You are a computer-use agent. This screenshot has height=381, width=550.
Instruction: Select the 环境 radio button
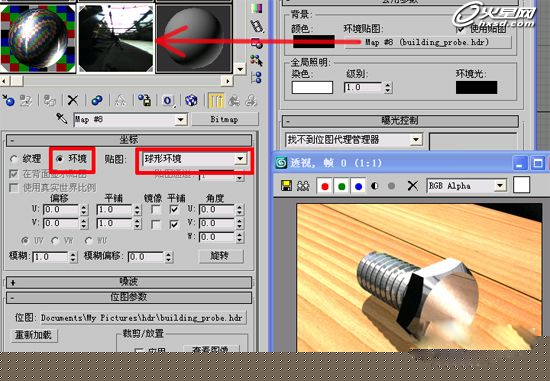(x=60, y=159)
